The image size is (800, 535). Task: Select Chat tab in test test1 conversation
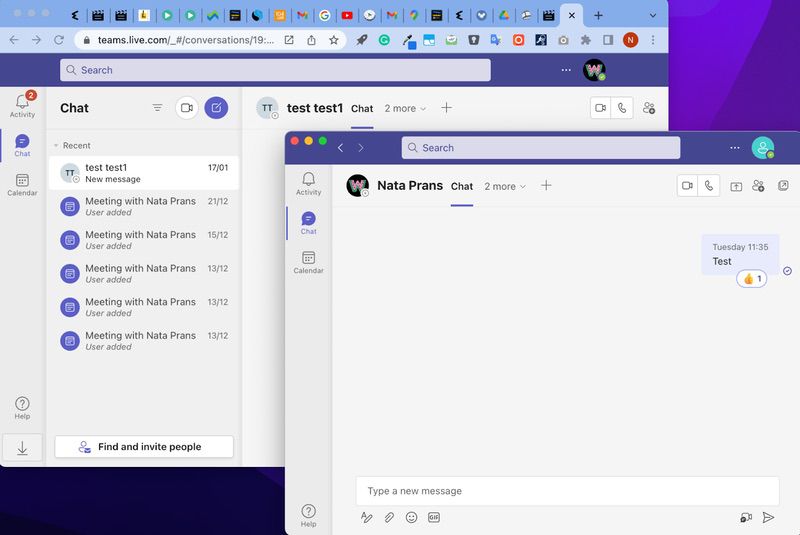(362, 109)
